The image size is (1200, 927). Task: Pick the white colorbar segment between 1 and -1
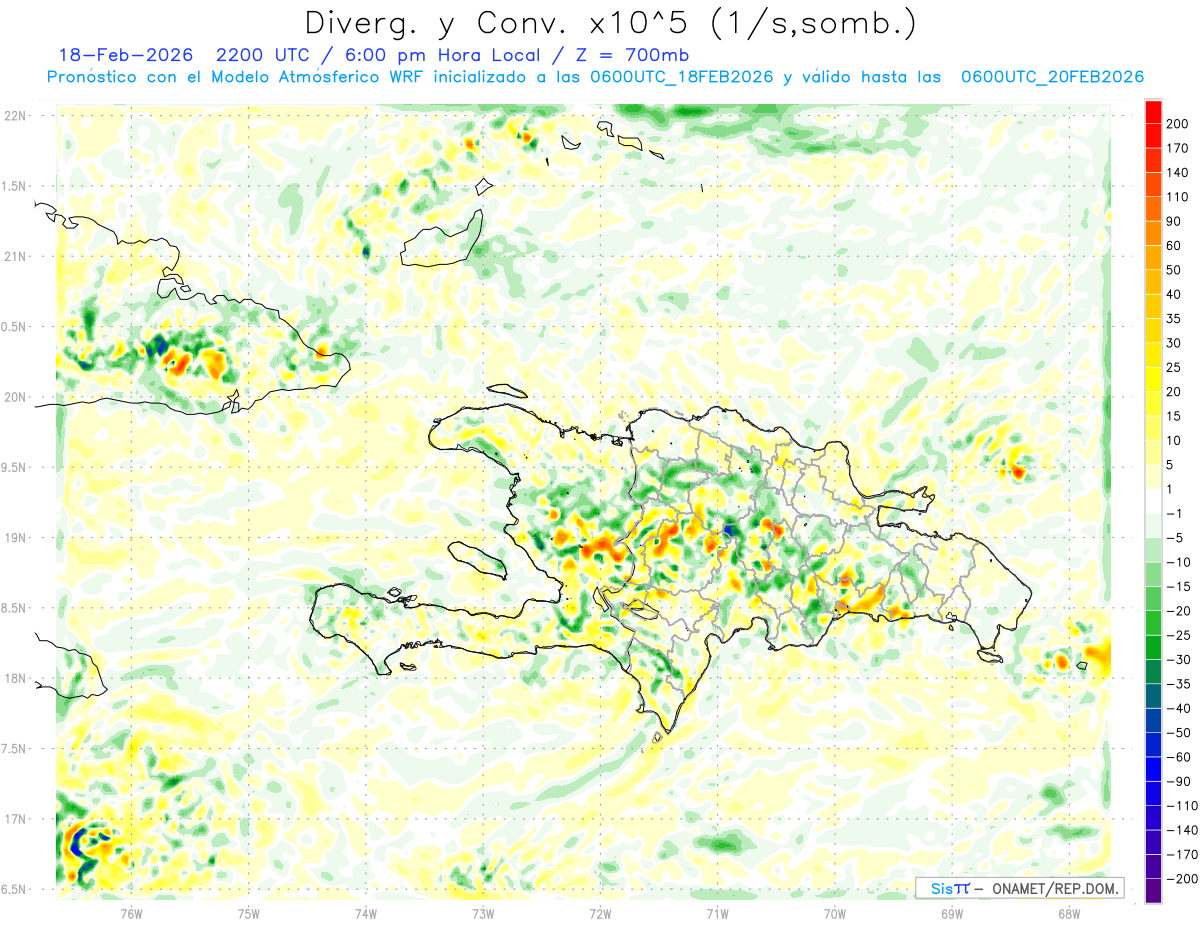(x=1153, y=502)
